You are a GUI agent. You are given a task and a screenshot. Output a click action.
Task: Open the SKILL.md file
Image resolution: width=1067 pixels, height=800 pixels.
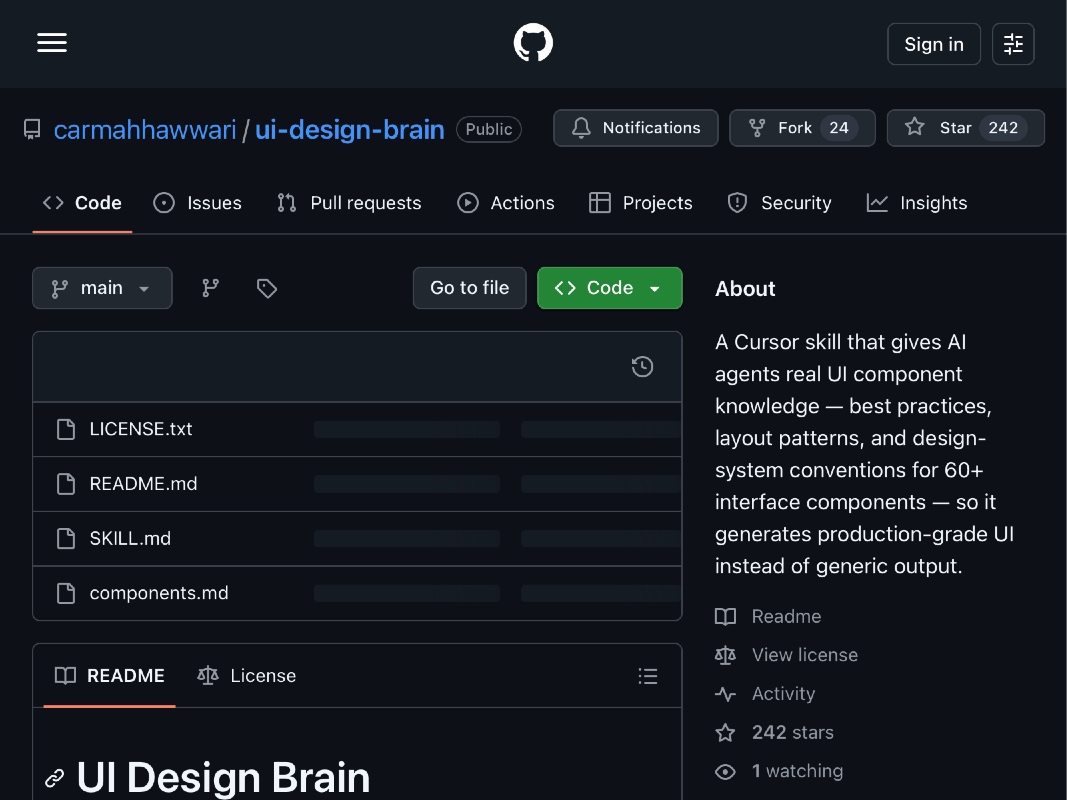(x=130, y=538)
